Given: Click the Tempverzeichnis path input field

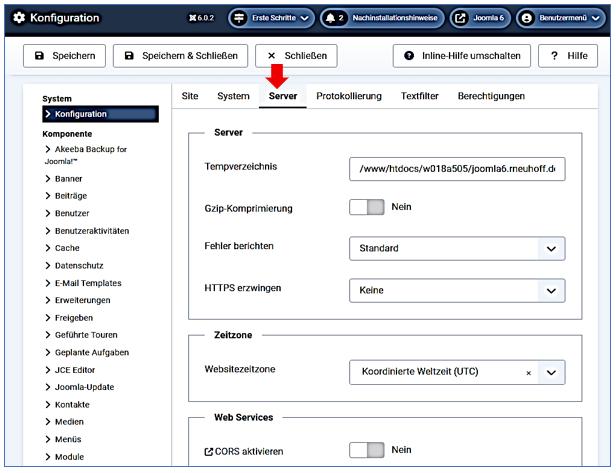Looking at the screenshot, I should coord(457,170).
